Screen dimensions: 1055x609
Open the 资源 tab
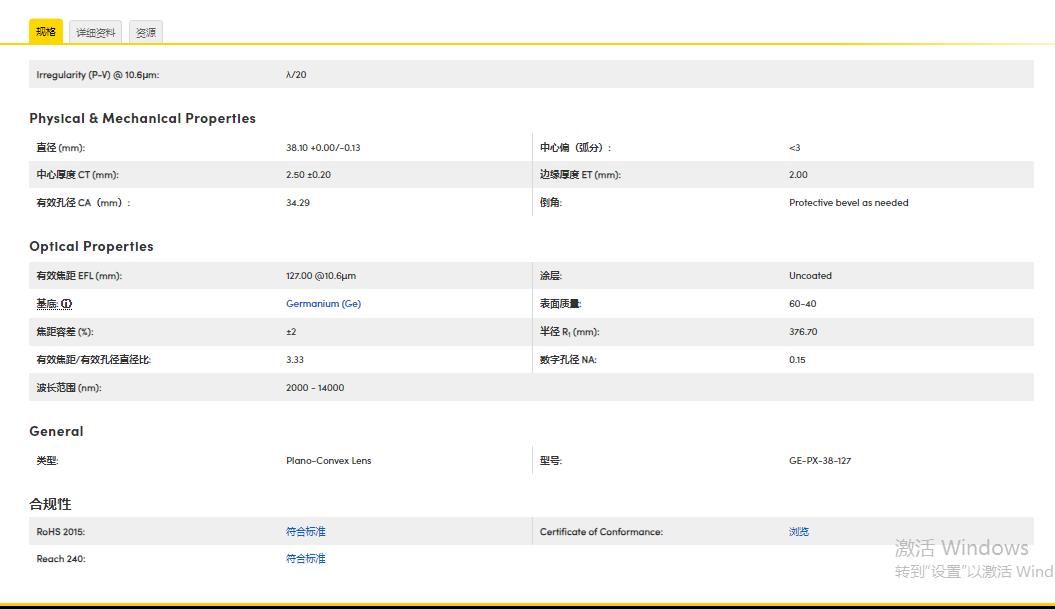click(x=146, y=31)
